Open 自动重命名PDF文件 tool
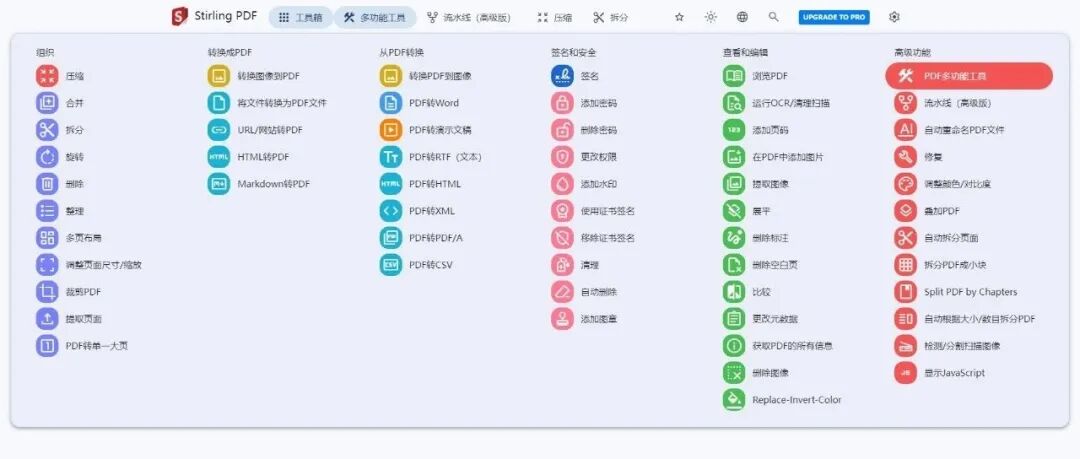This screenshot has width=1080, height=459. pyautogui.click(x=950, y=130)
